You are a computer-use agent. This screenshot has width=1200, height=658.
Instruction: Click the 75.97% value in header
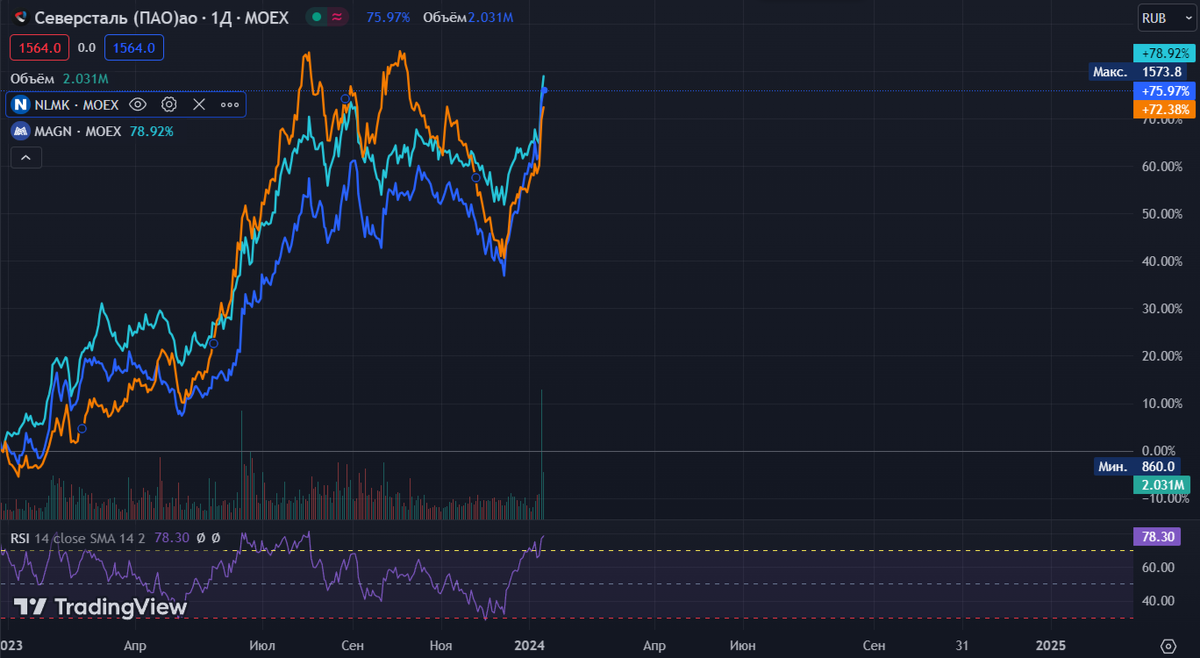[x=388, y=18]
